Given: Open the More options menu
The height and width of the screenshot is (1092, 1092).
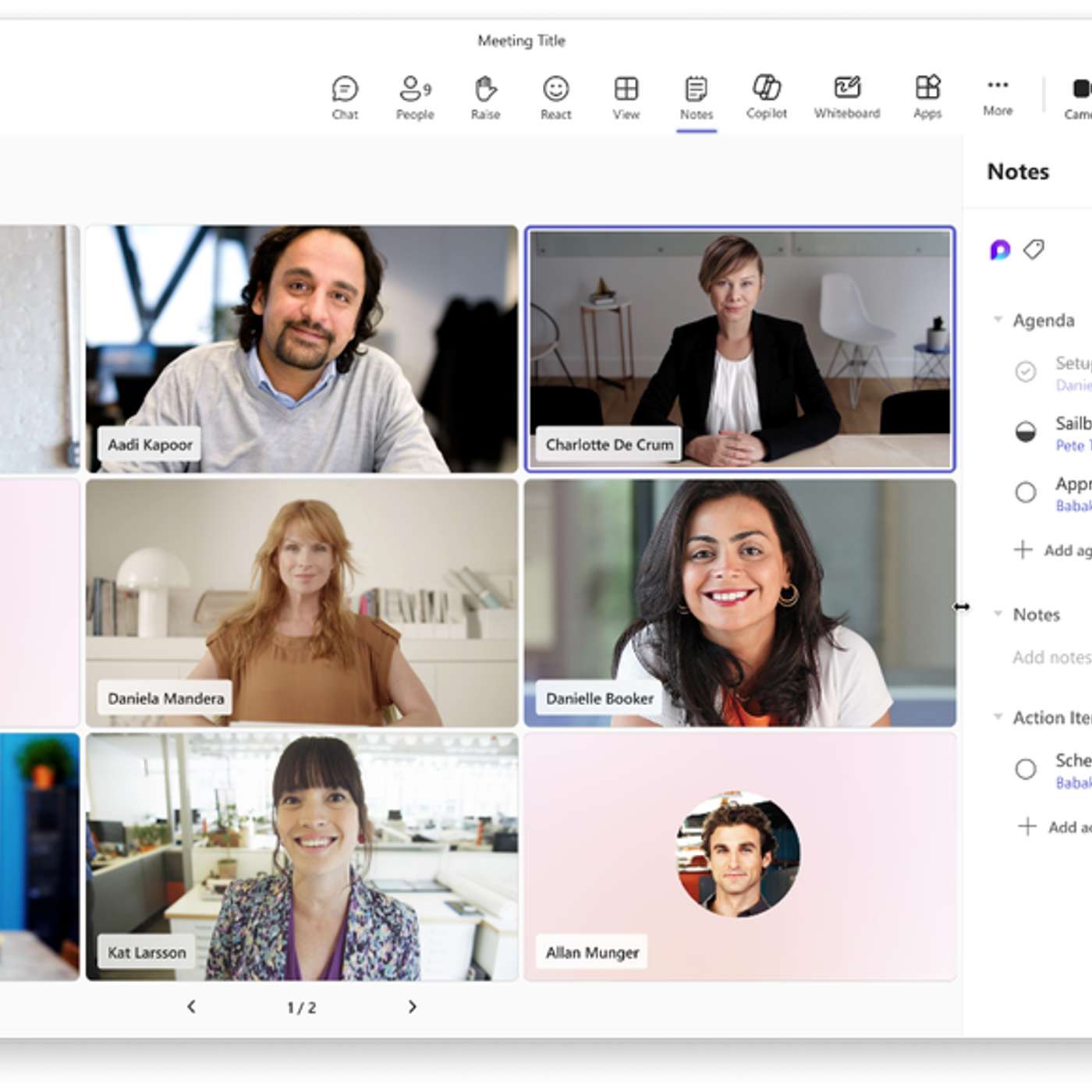Looking at the screenshot, I should (998, 97).
